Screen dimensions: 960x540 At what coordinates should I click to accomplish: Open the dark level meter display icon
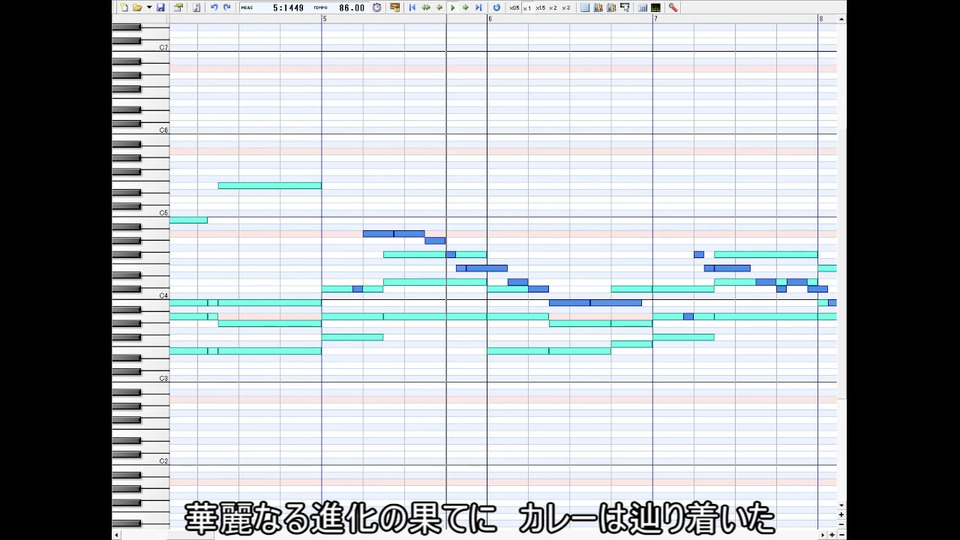656,7
